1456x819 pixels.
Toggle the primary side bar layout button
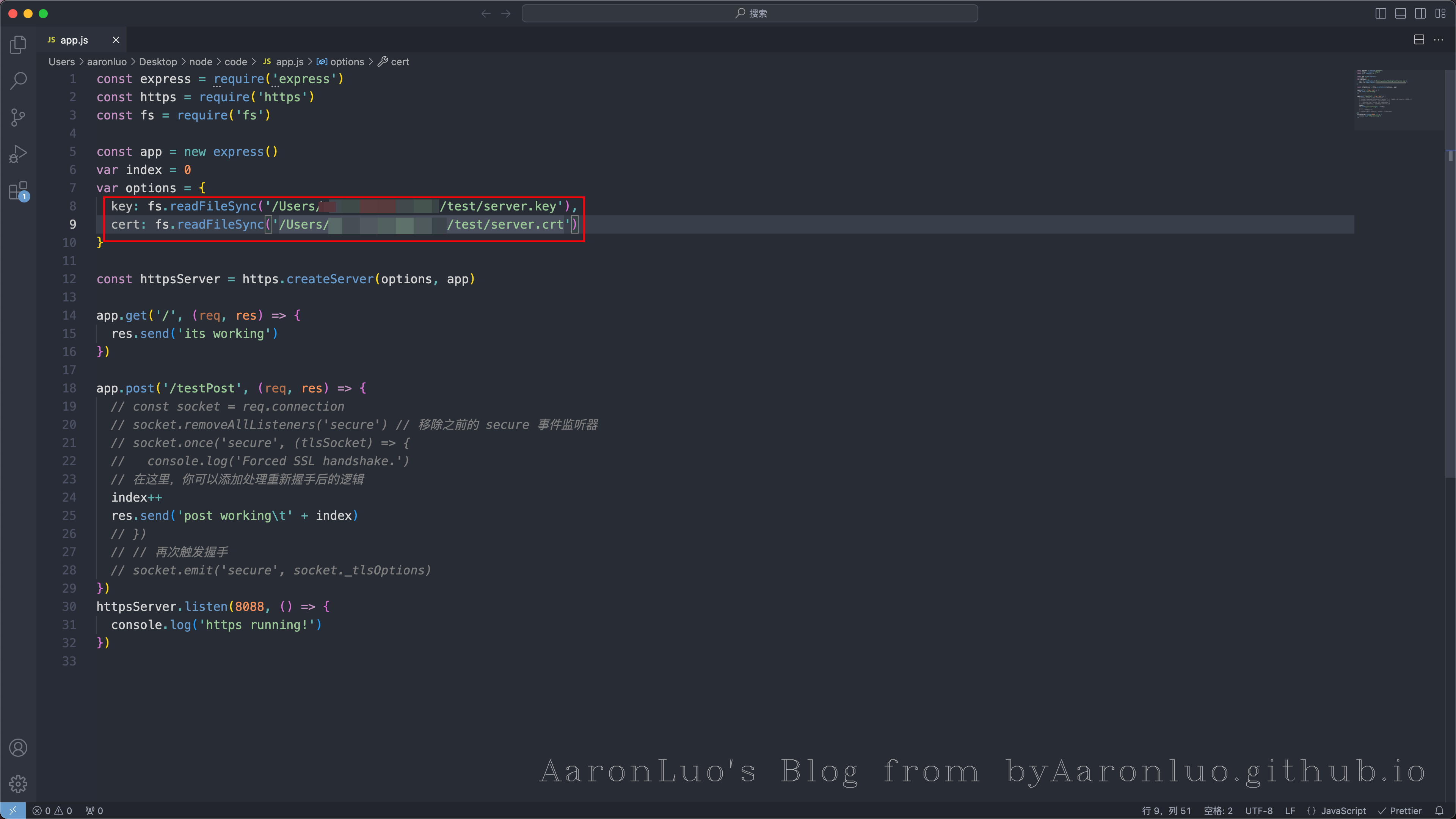1381,14
